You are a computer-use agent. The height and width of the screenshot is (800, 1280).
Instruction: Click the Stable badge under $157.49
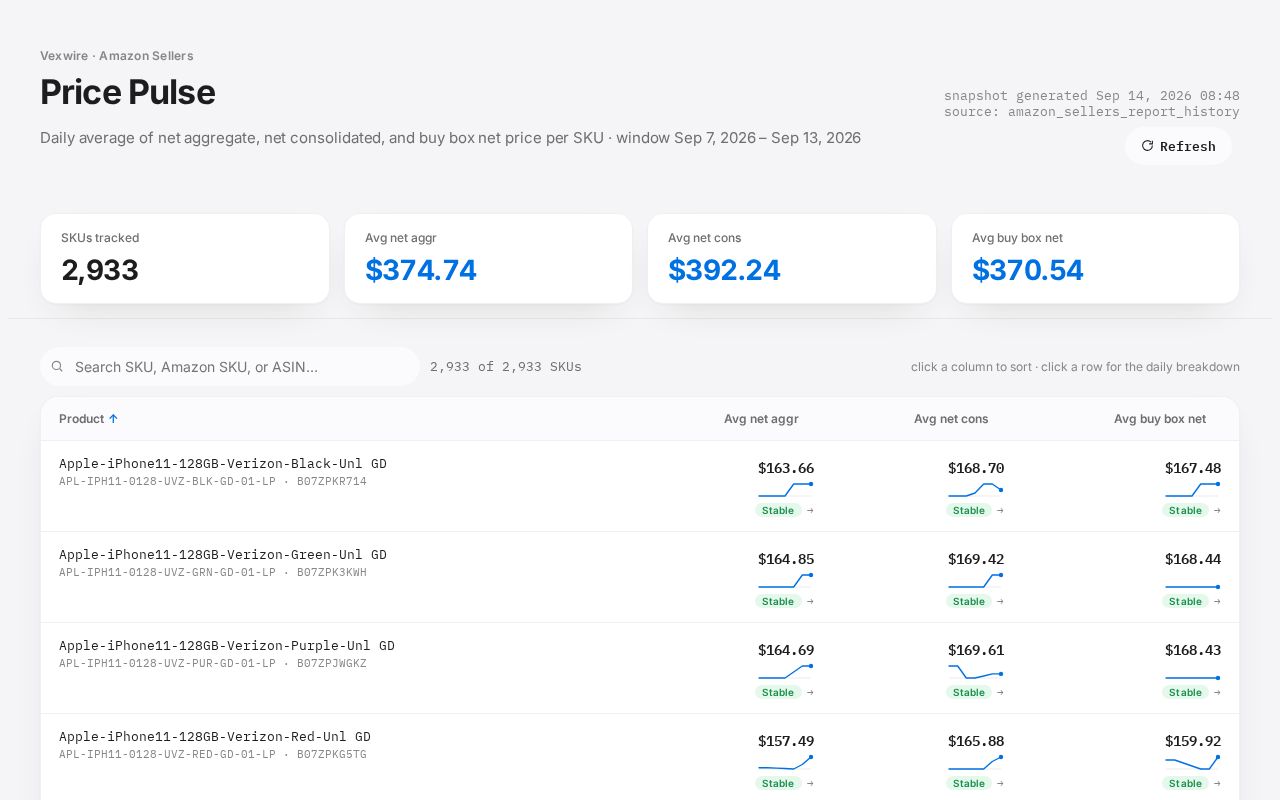click(x=778, y=783)
